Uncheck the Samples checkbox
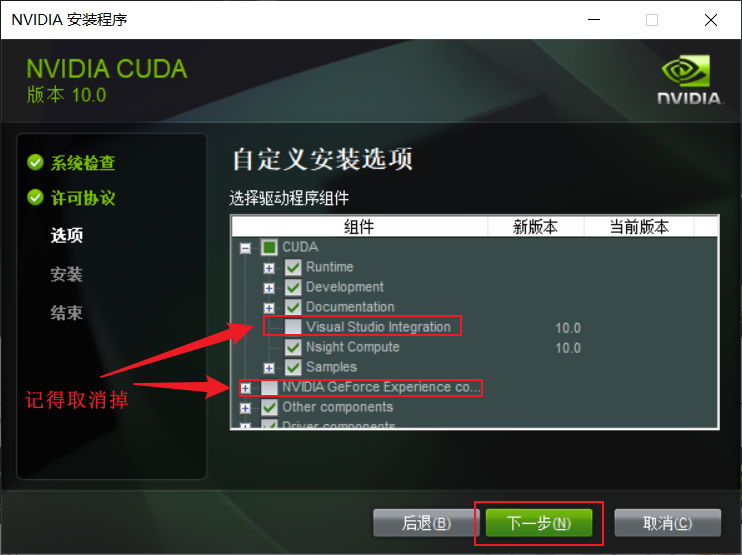Viewport: 742px width, 555px height. [293, 367]
